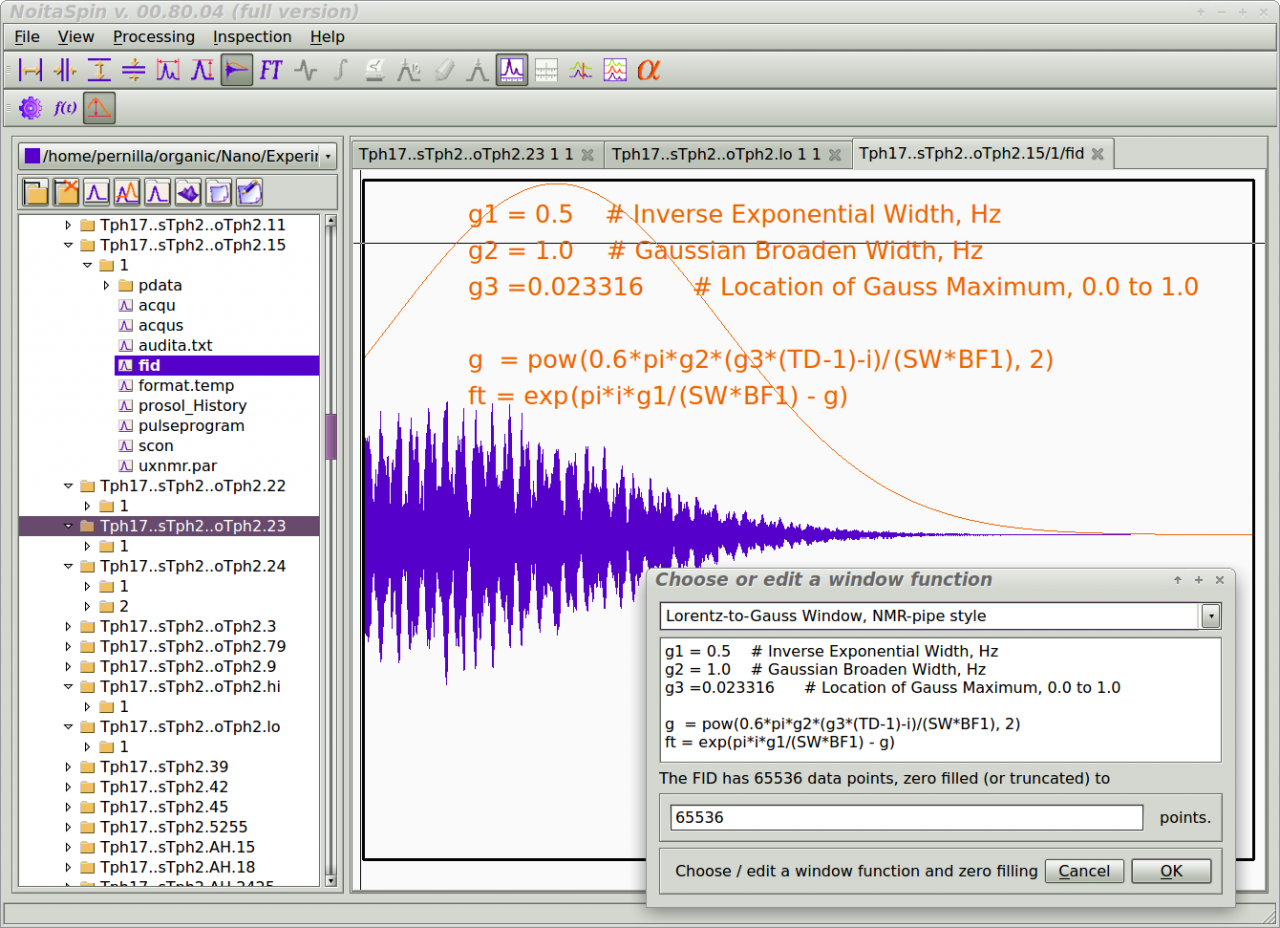Screen dimensions: 1280x928
Task: Toggle the window function triangle button
Action: [x=99, y=108]
